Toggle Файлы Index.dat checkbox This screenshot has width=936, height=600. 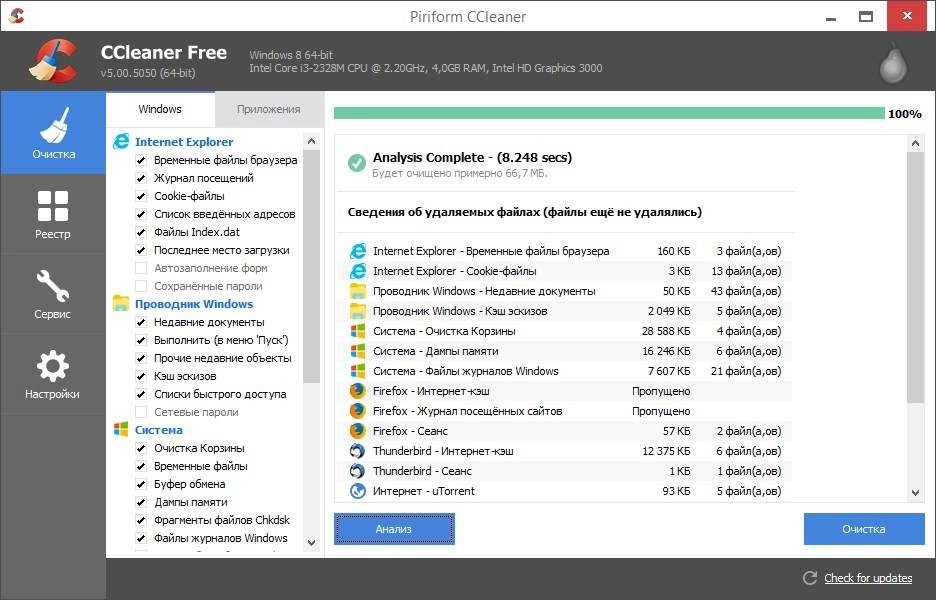pyautogui.click(x=141, y=232)
